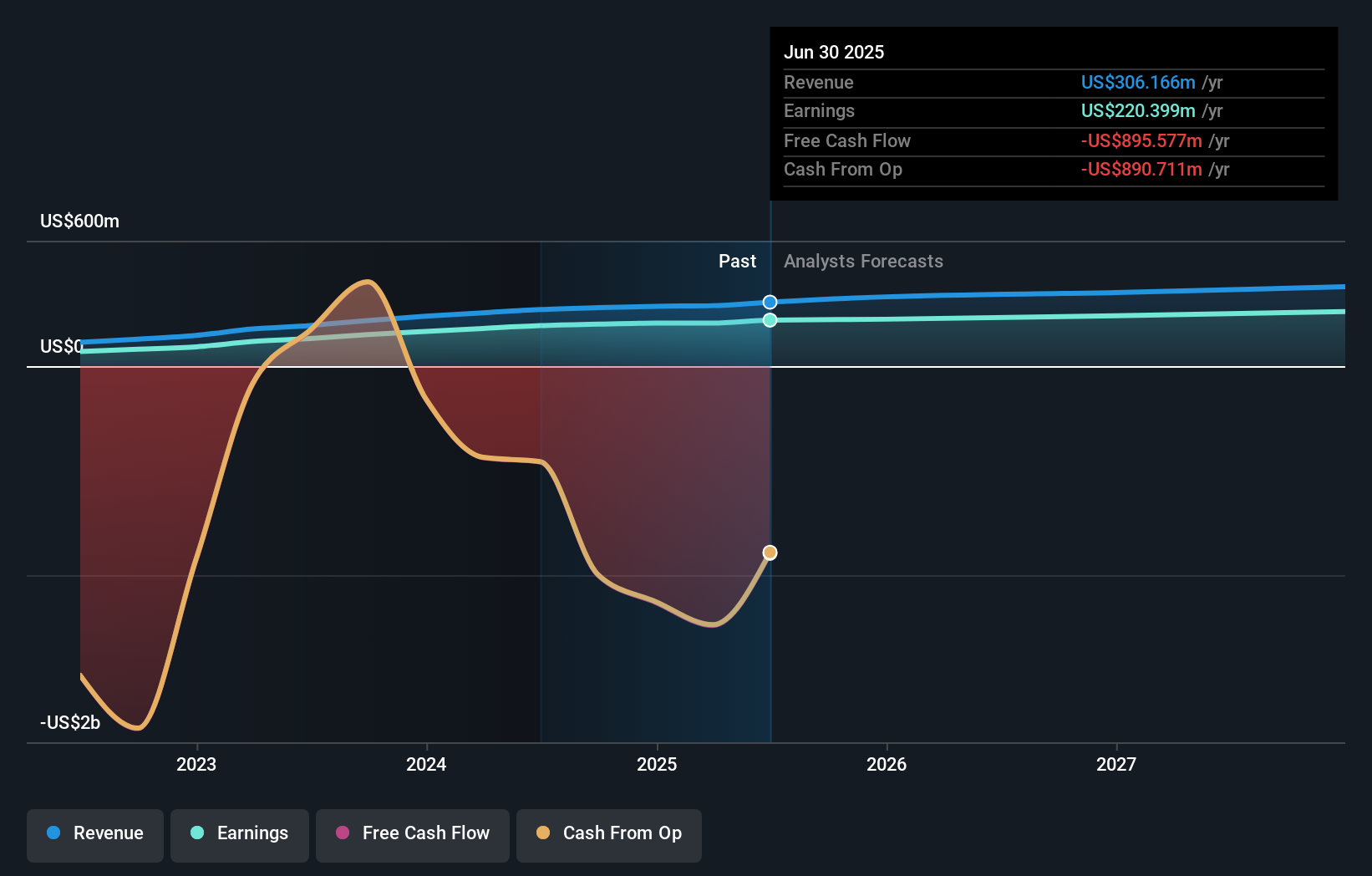This screenshot has height=876, width=1372.
Task: Toggle the Earnings legend button
Action: (240, 835)
